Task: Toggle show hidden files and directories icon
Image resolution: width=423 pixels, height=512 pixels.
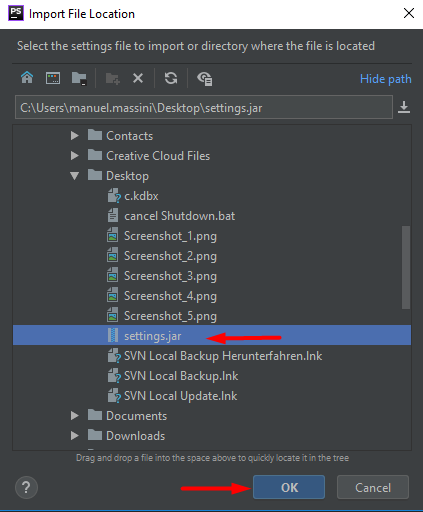Action: tap(204, 79)
